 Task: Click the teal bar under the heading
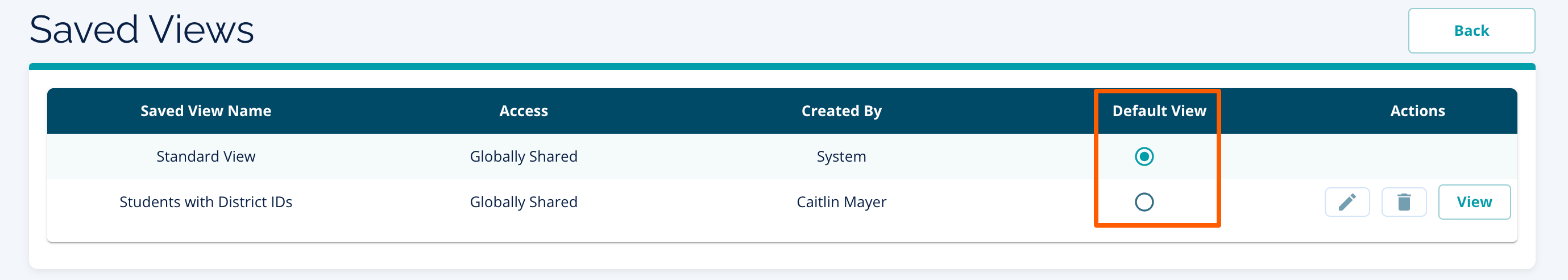click(x=782, y=67)
